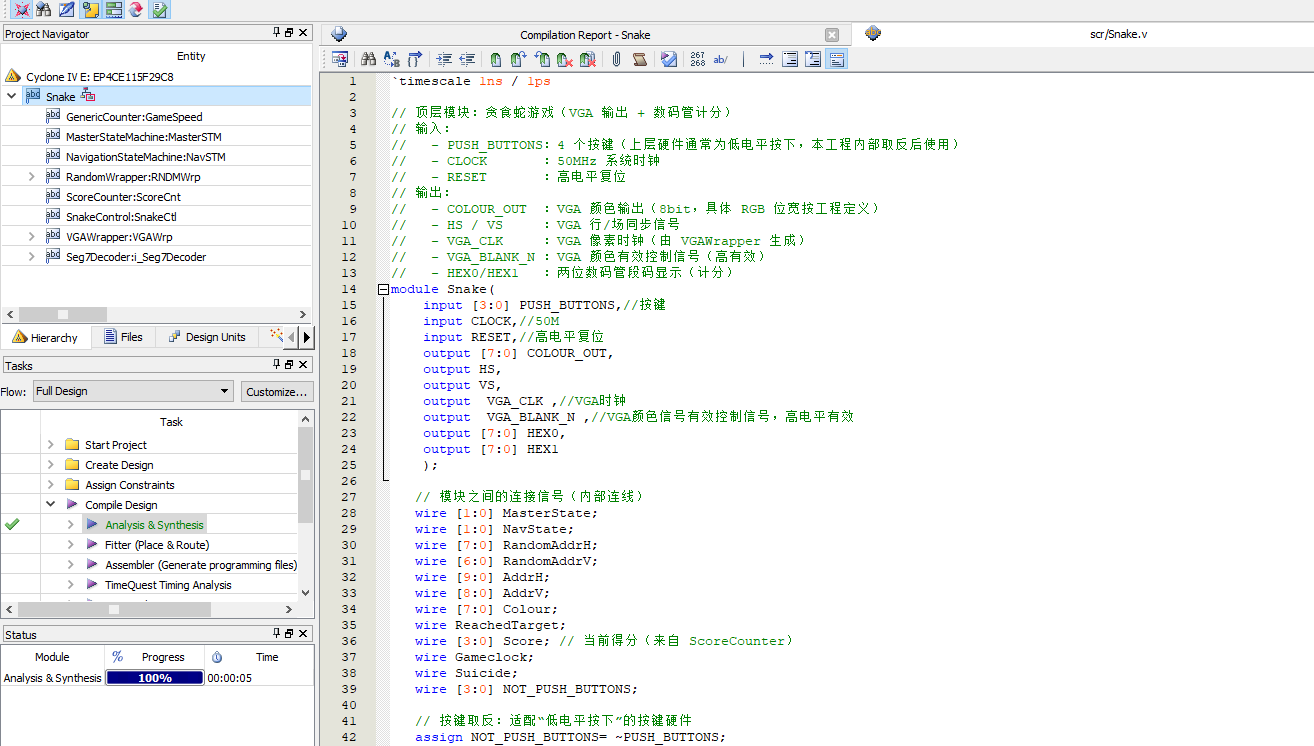Screen dimensions: 1314x746
Task: Click the green checkmark document icon
Action: (x=160, y=10)
